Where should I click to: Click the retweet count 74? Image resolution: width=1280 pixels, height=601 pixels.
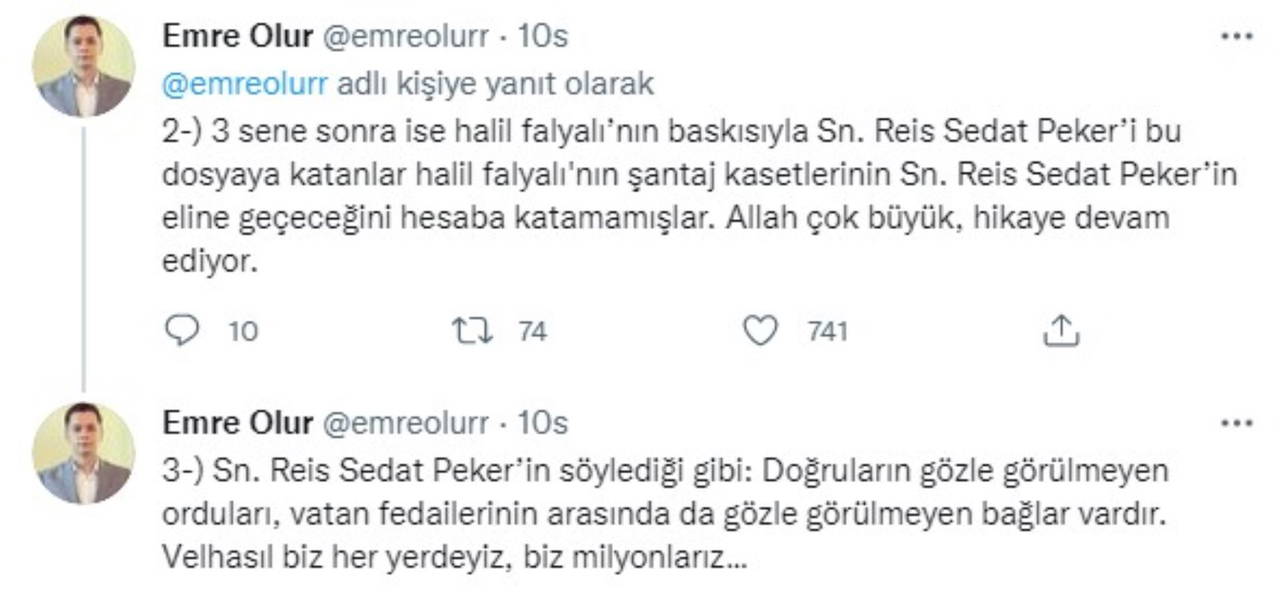(533, 331)
